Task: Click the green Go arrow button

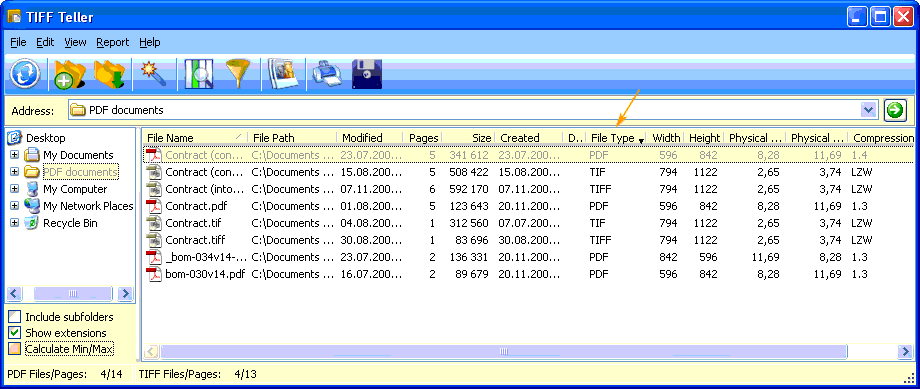Action: 895,110
